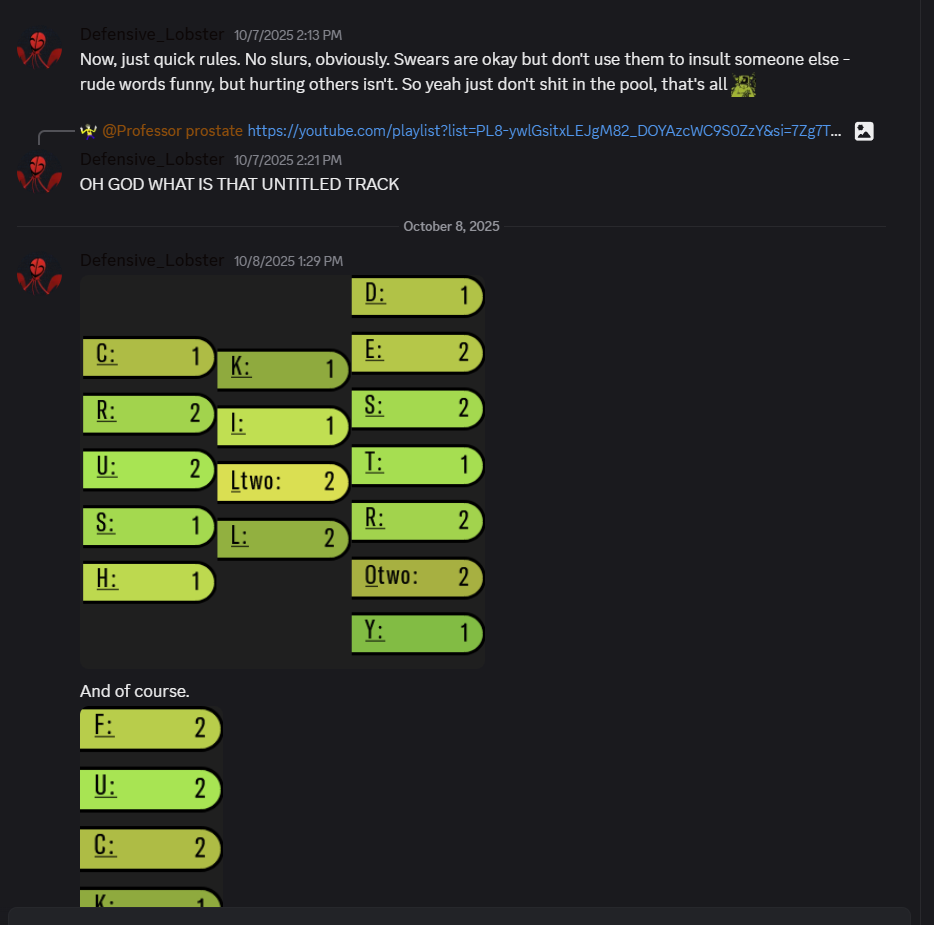
Task: Click Defensive_Lobster username on the 2:21 PM message
Action: 152,159
